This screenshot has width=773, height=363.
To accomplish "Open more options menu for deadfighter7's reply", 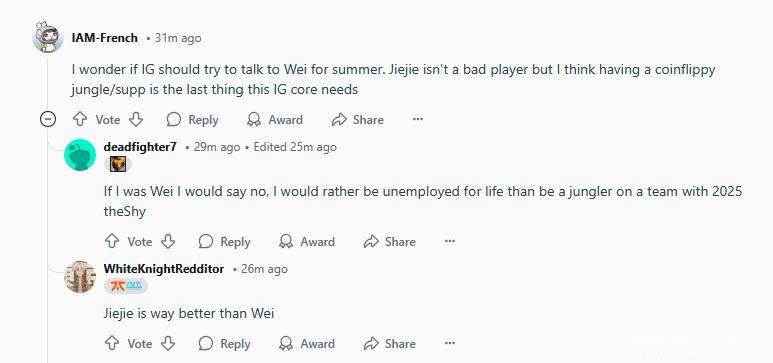I will click(450, 241).
